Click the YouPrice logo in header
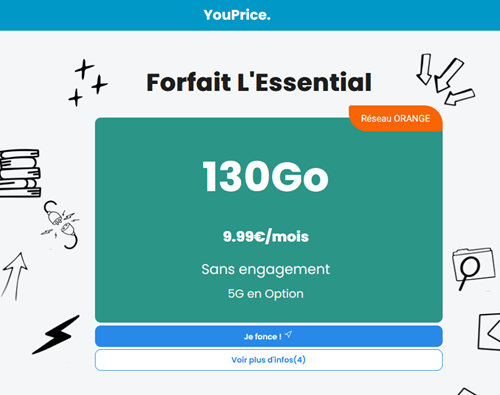Viewport: 500px width, 395px height. pos(237,15)
